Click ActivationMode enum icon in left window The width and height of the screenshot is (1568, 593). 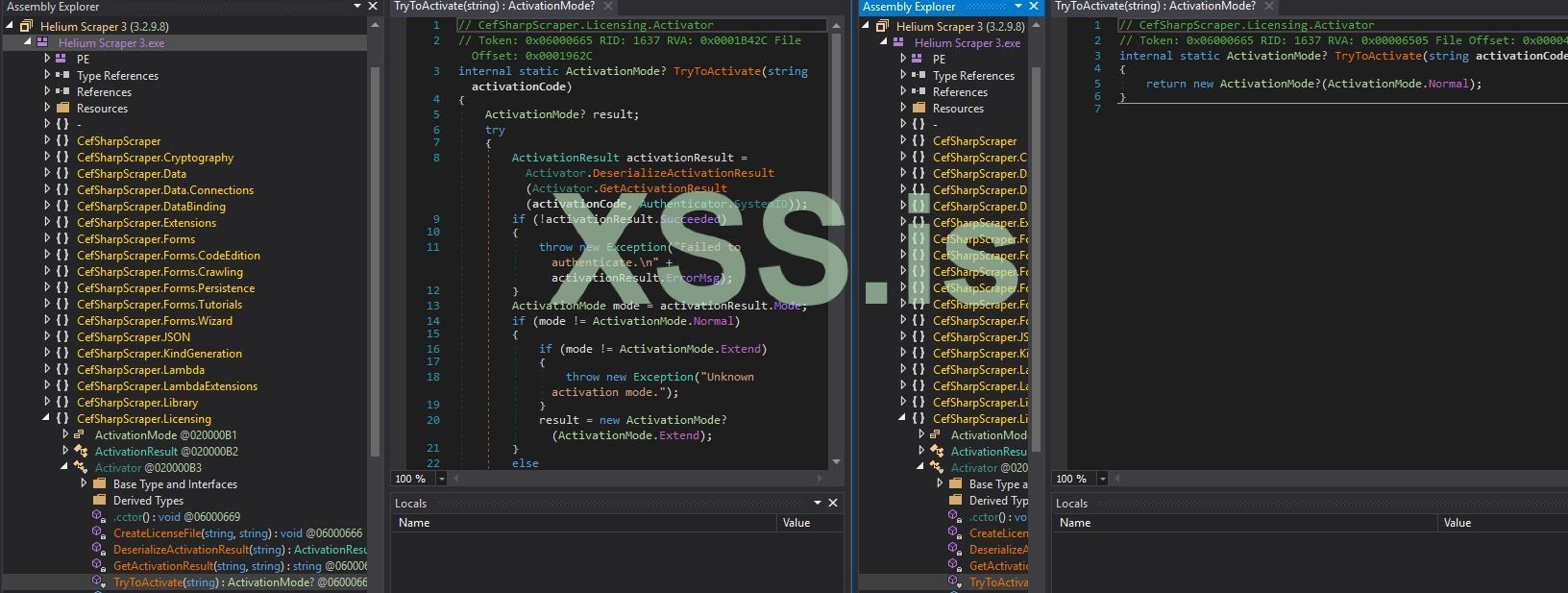point(80,435)
